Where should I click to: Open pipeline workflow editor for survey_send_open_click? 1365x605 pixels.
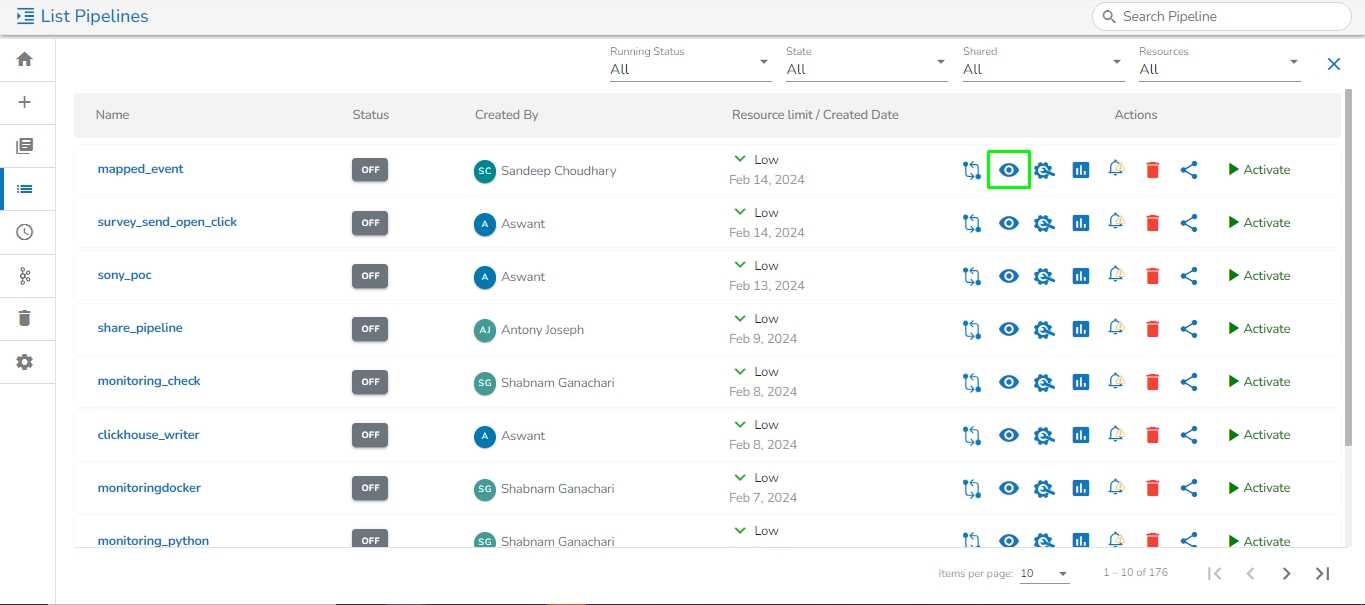[971, 223]
